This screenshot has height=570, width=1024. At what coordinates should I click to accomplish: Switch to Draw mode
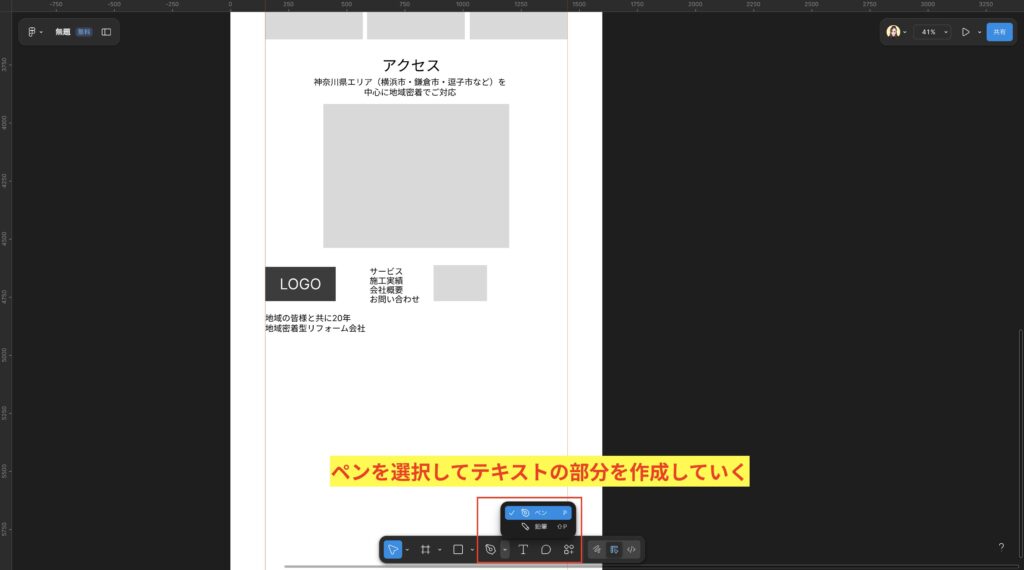click(x=597, y=549)
